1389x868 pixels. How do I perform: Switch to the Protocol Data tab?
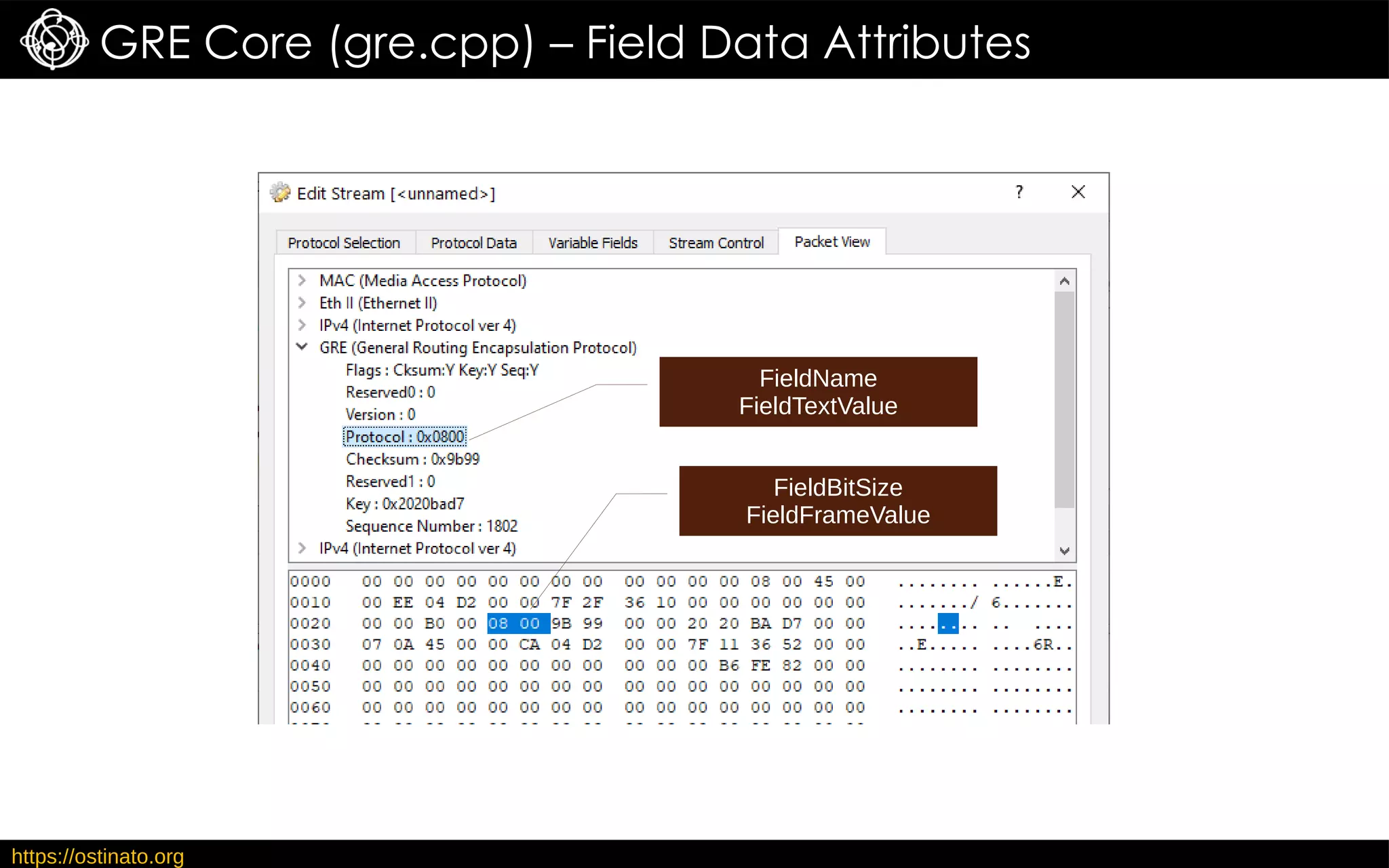coord(473,243)
